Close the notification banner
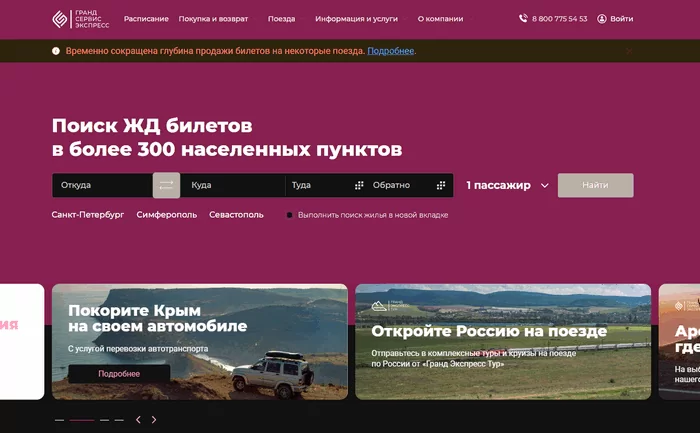 click(629, 51)
